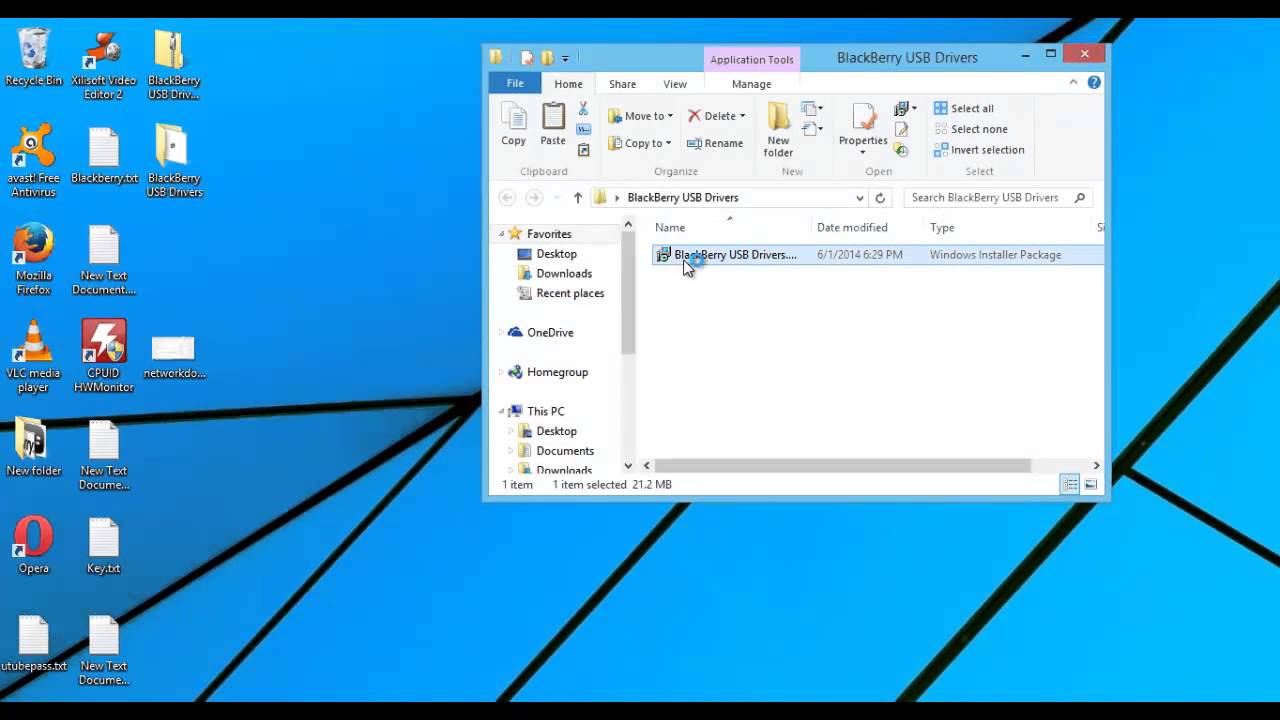Image resolution: width=1280 pixels, height=720 pixels.
Task: Click the Edit icon in Open group
Action: (x=901, y=129)
